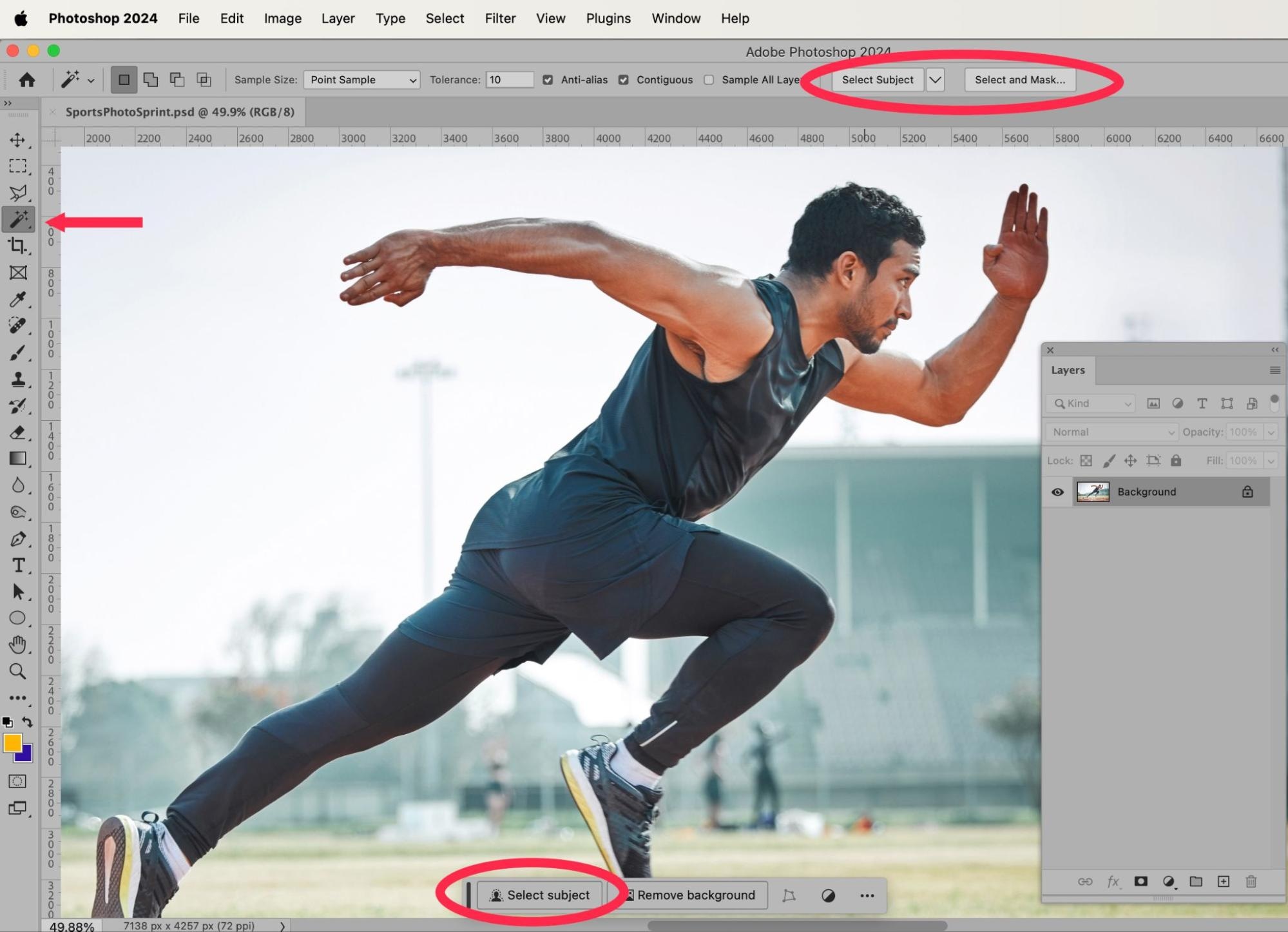This screenshot has height=932, width=1288.
Task: Select the Horizontal Type tool
Action: (x=18, y=565)
